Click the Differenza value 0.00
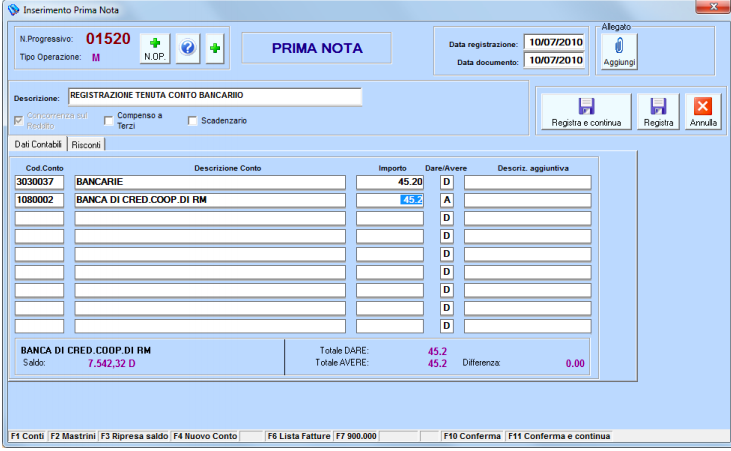Image resolution: width=731 pixels, height=451 pixels. [x=575, y=363]
